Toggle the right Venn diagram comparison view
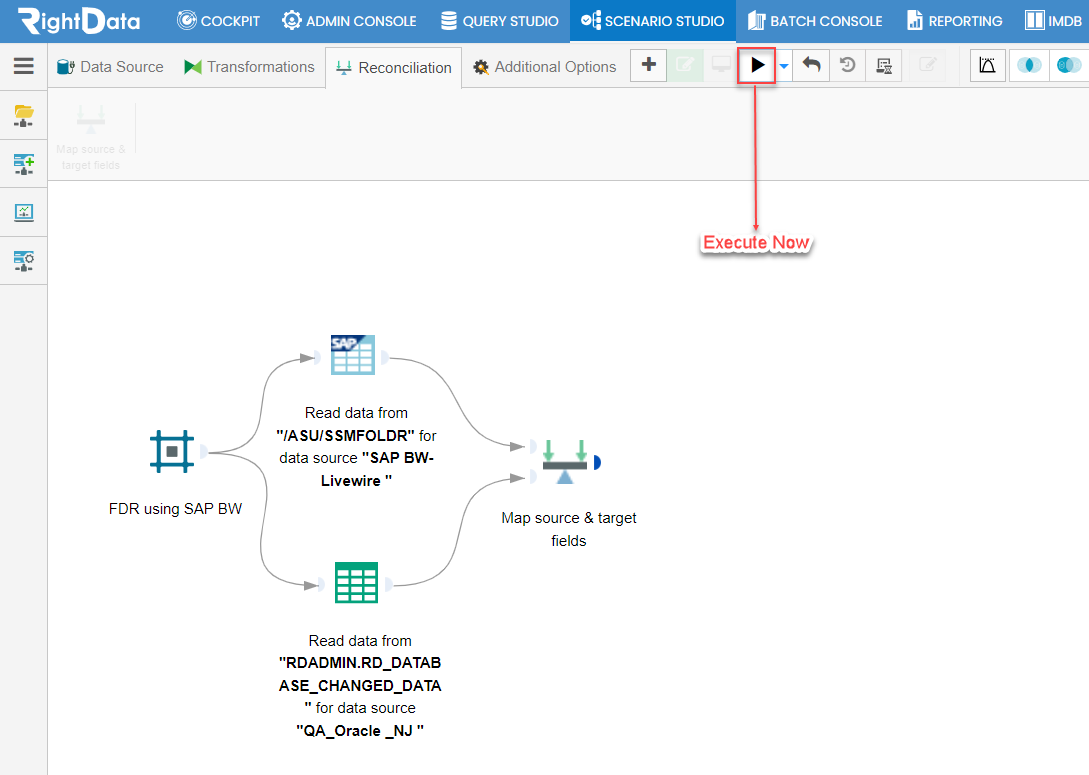1089x775 pixels. 1068,64
